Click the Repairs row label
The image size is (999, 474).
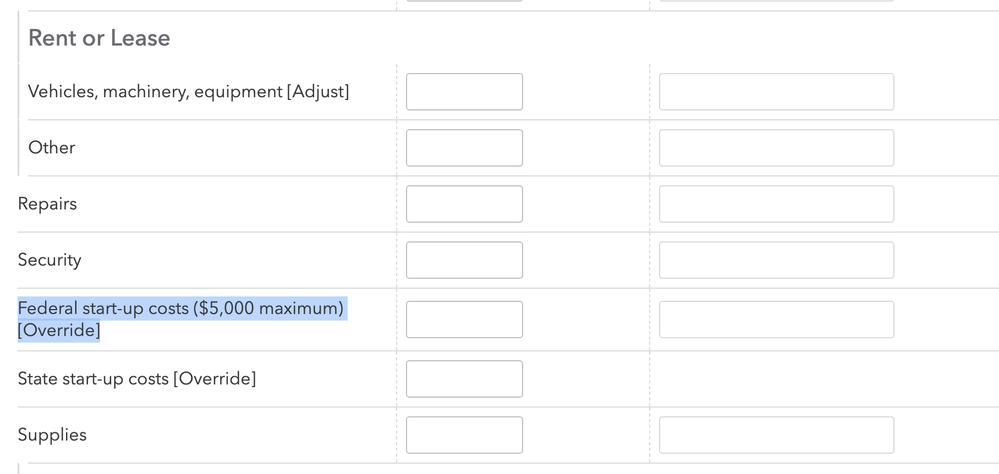click(47, 204)
